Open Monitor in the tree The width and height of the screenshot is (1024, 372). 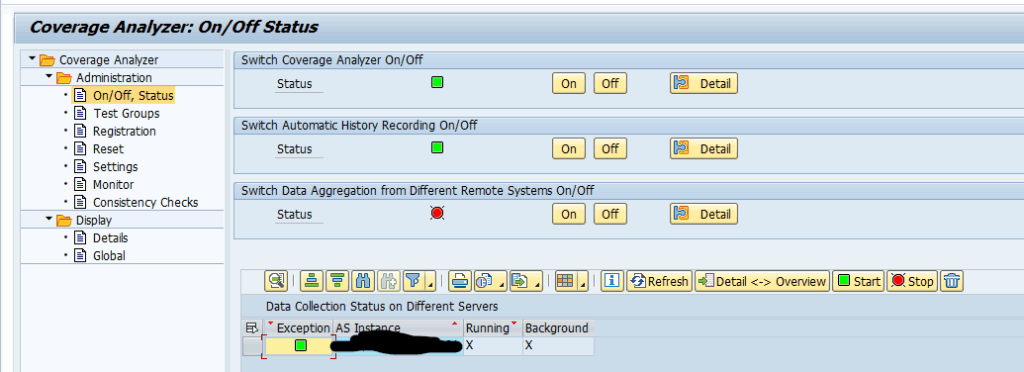113,185
